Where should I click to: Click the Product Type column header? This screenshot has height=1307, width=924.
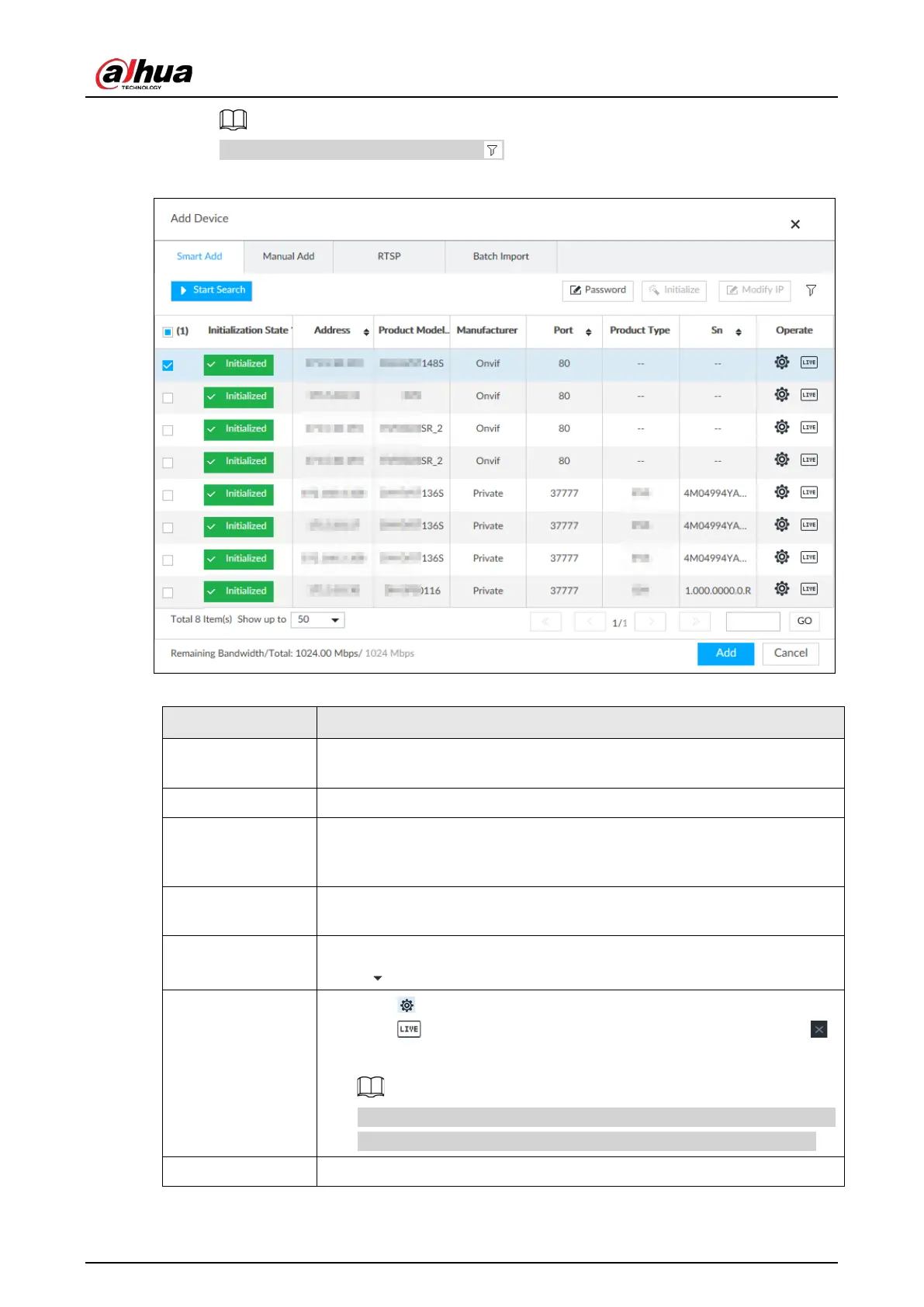(640, 331)
